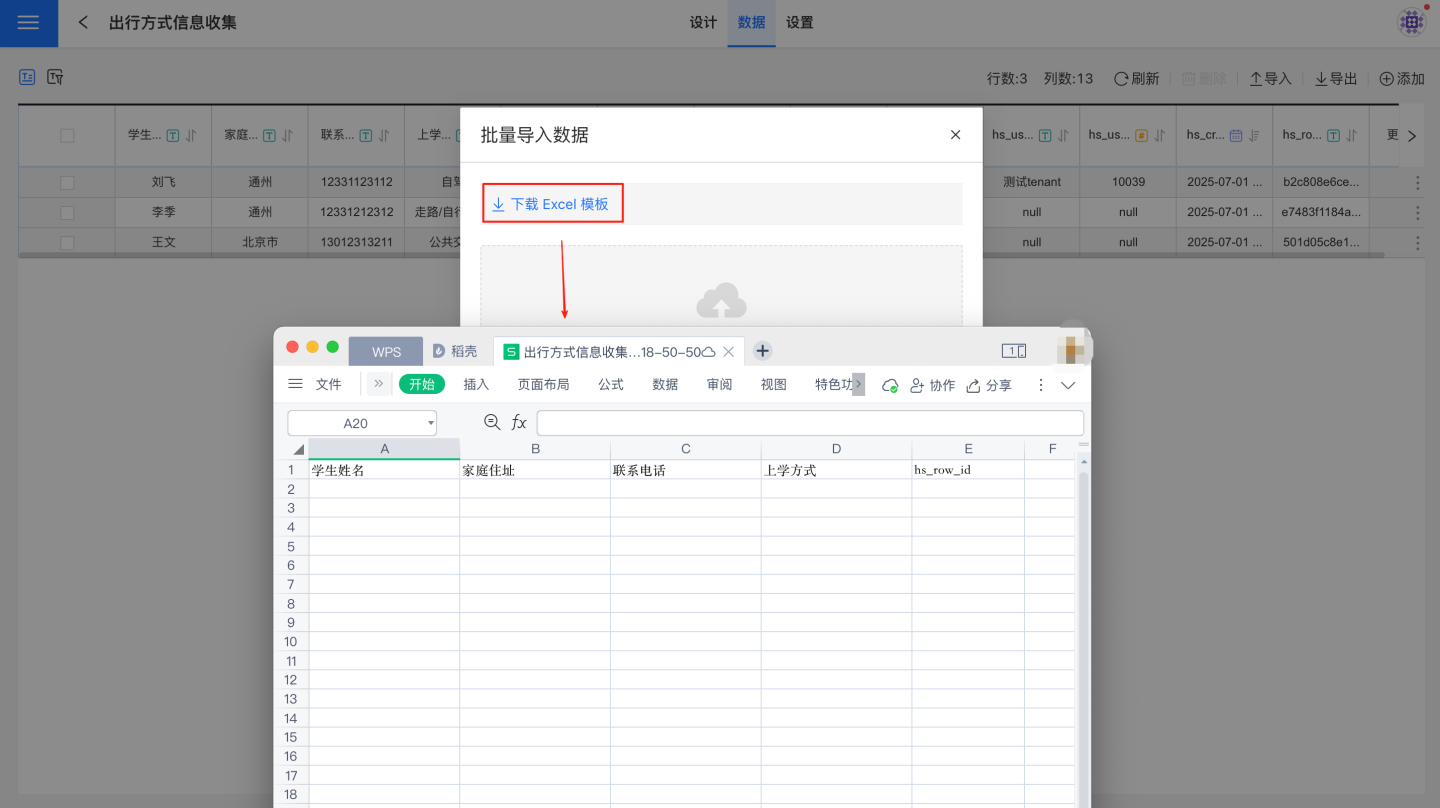
Task: Click the 添加 add icon
Action: [x=1387, y=79]
